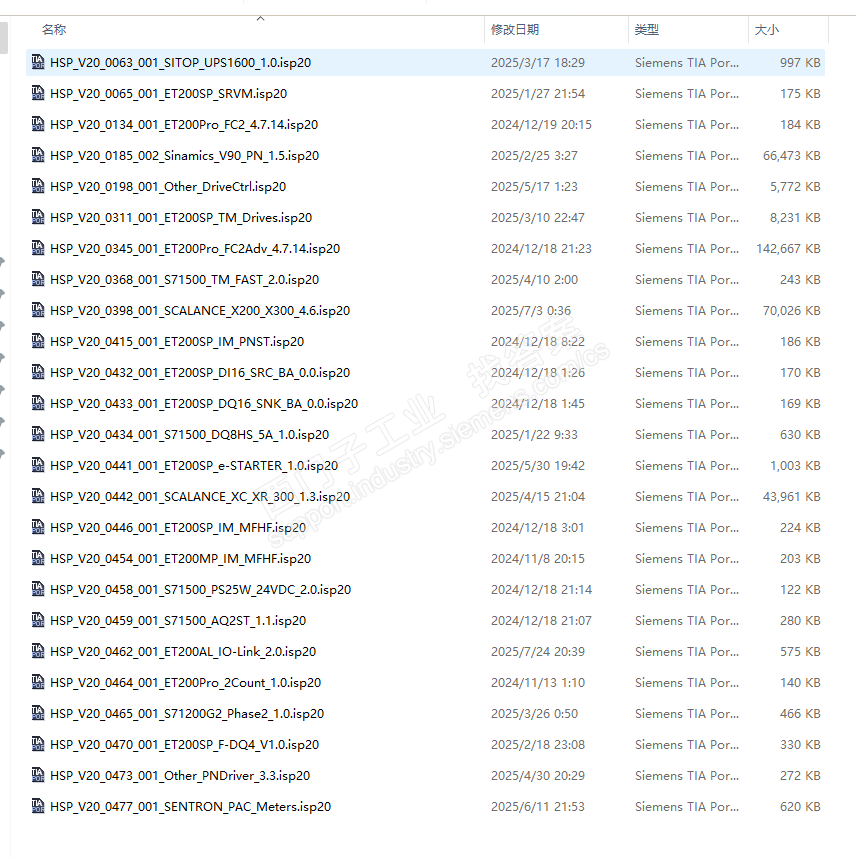This screenshot has width=856, height=858.
Task: Click file icon of HSP_V20_0432_001_ET200SP_DI16_SRC_BA_0.0.isp20
Action: tap(38, 372)
